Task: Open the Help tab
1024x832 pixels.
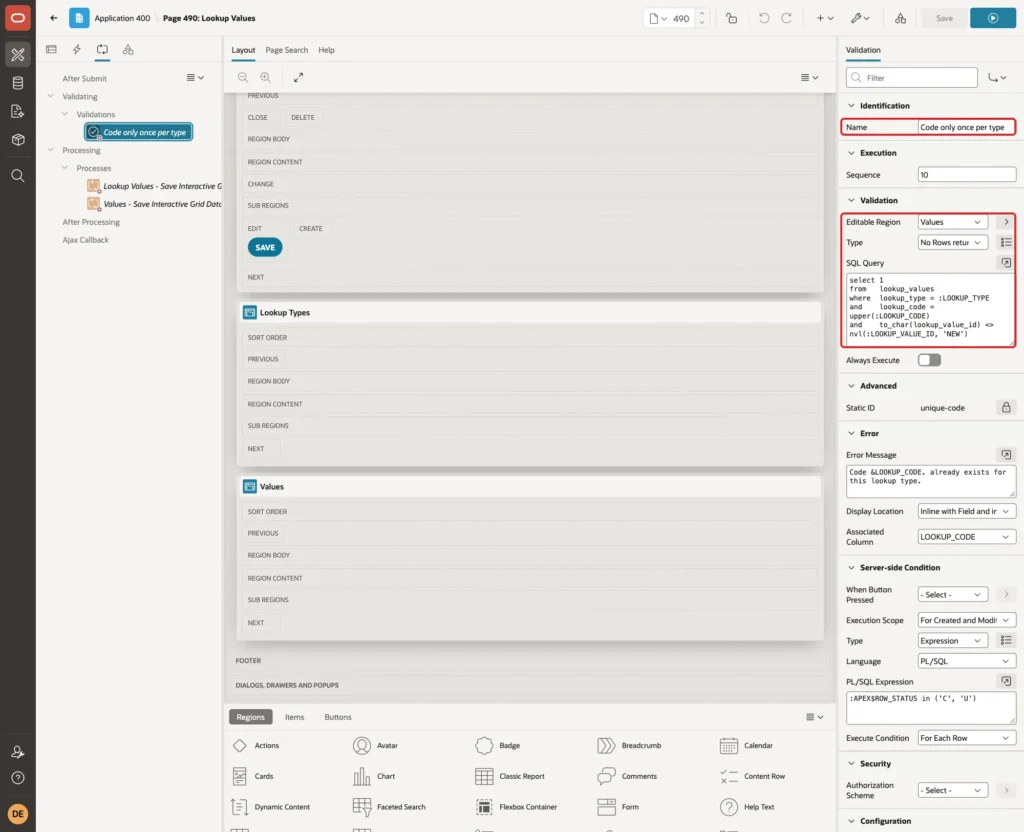Action: (327, 50)
